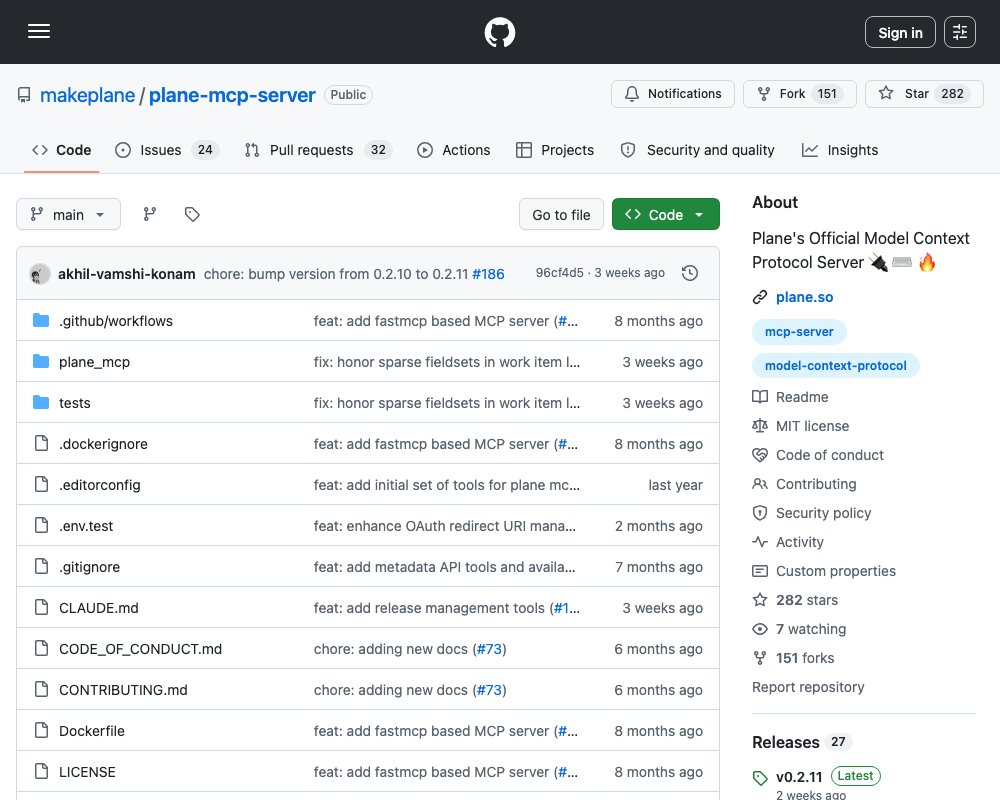
Task: Open commit hash 96cf4d5
Action: pos(559,273)
